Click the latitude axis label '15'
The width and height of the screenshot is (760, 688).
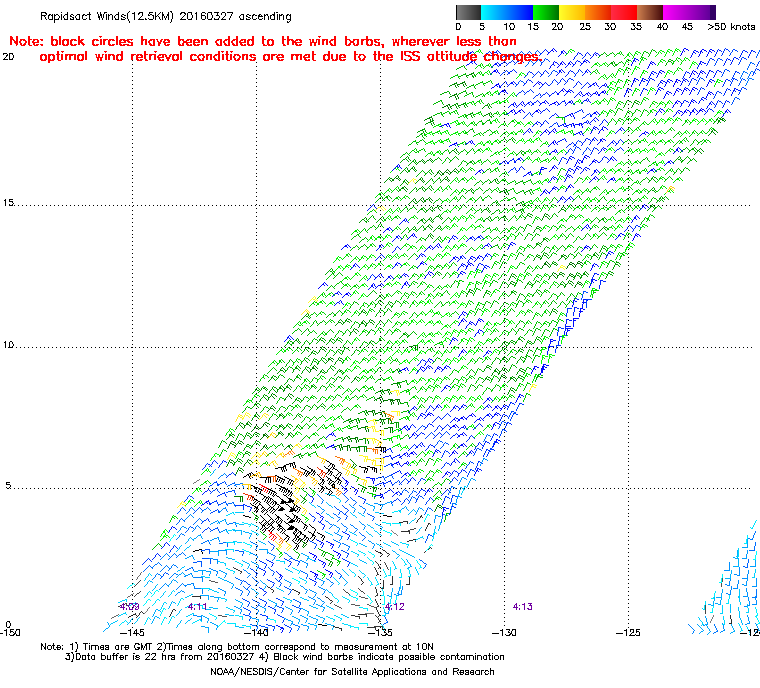tap(8, 203)
